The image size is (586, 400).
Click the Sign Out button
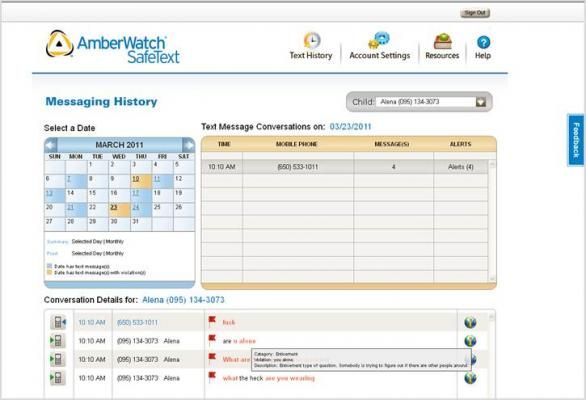475,13
